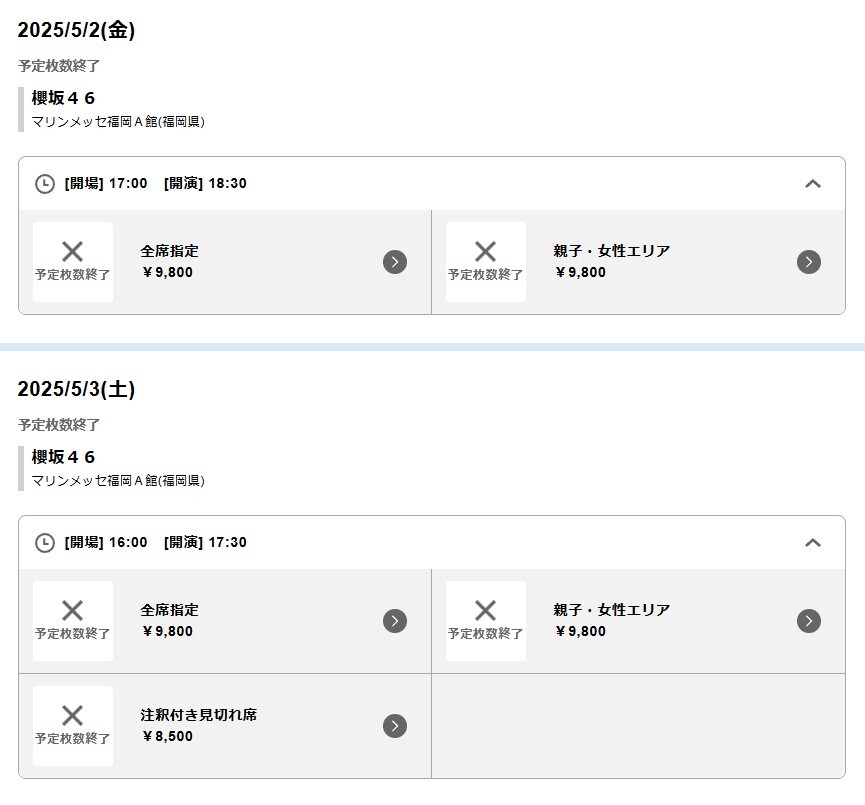Click the sold-out X icon beside 注釈付き見切れ席
This screenshot has height=805, width=865.
(x=72, y=716)
